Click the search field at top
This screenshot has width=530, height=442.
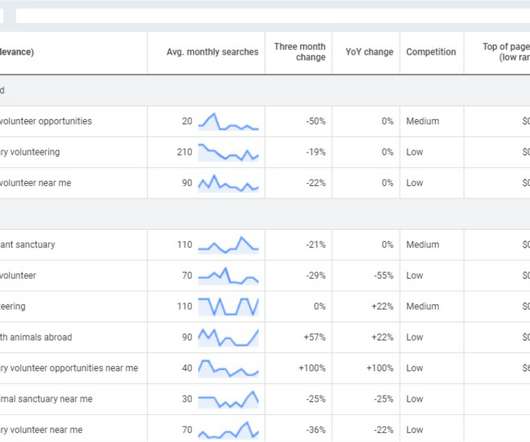pyautogui.click(x=273, y=16)
